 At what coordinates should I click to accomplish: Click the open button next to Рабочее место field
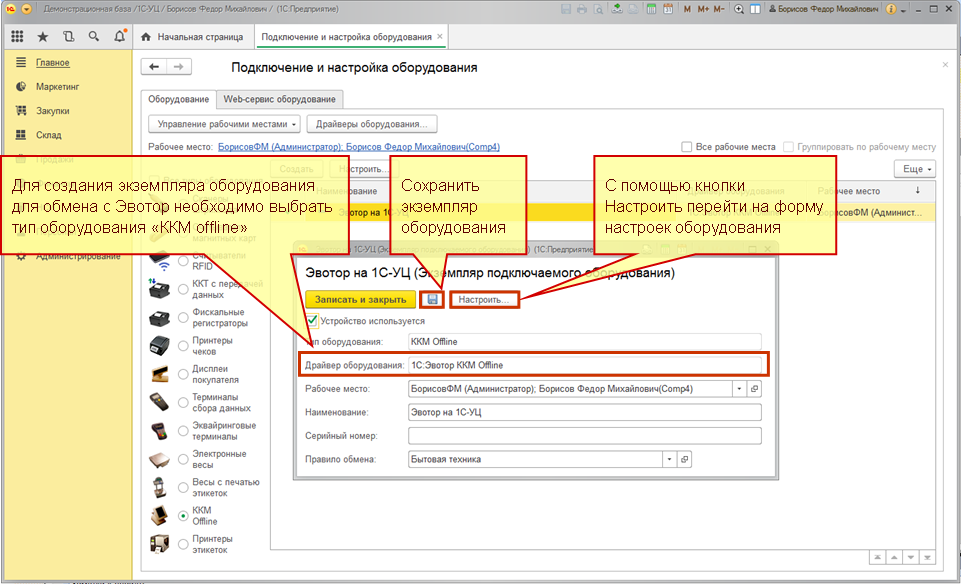pos(755,389)
